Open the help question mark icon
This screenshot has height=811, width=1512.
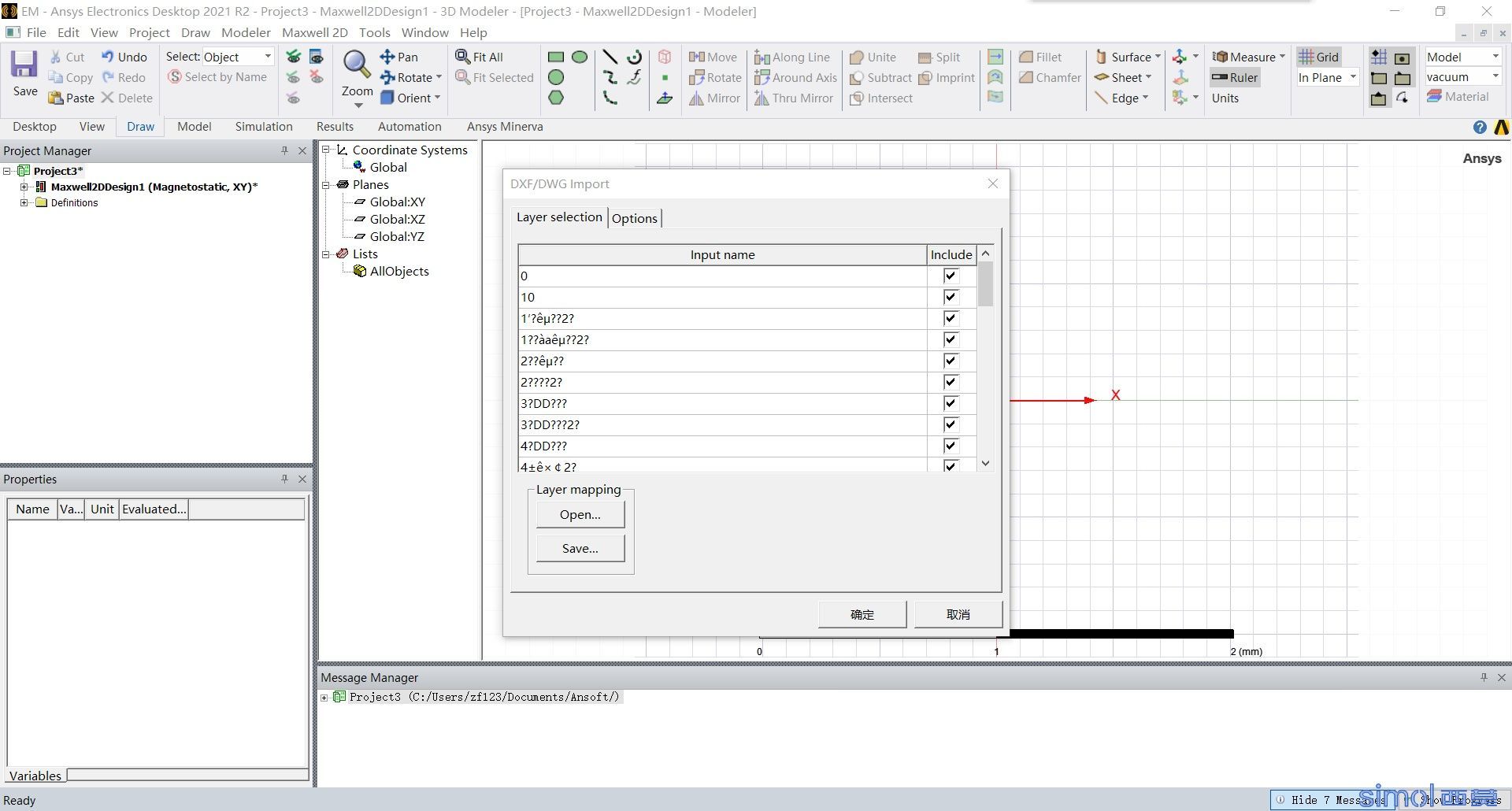tap(1480, 128)
